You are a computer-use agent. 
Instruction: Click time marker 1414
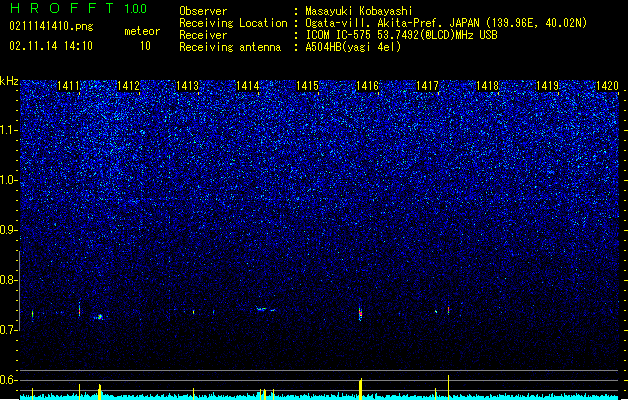coord(248,85)
